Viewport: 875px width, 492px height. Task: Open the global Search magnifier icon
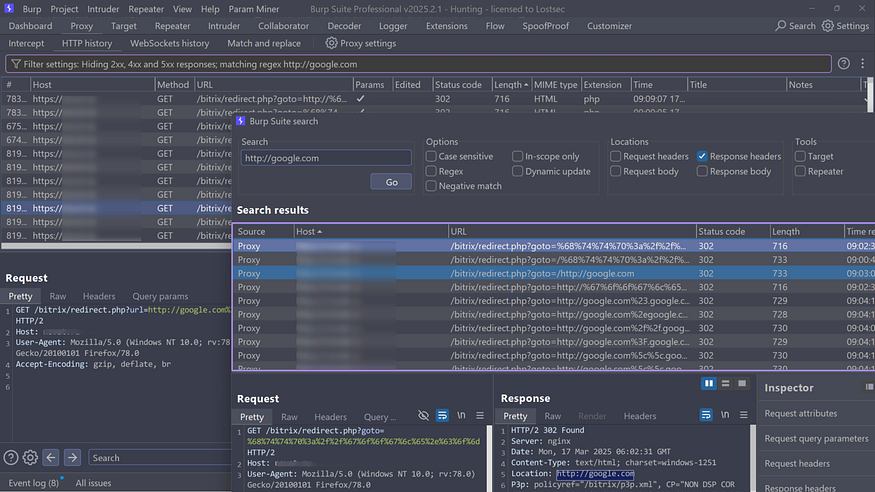click(x=781, y=26)
